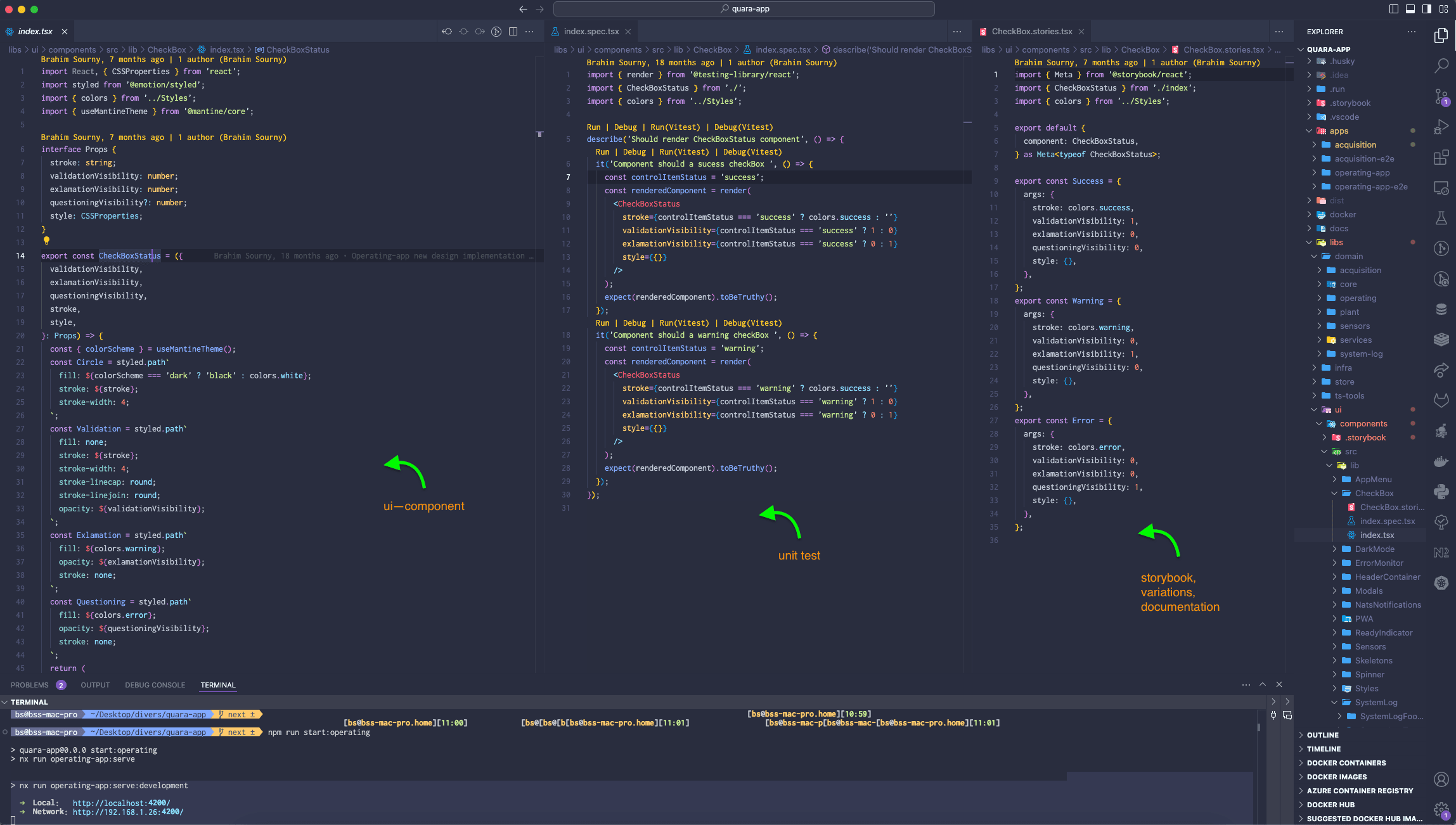Viewport: 1456px width, 825px height.
Task: Open the GitLab fox icon view
Action: 1441,400
